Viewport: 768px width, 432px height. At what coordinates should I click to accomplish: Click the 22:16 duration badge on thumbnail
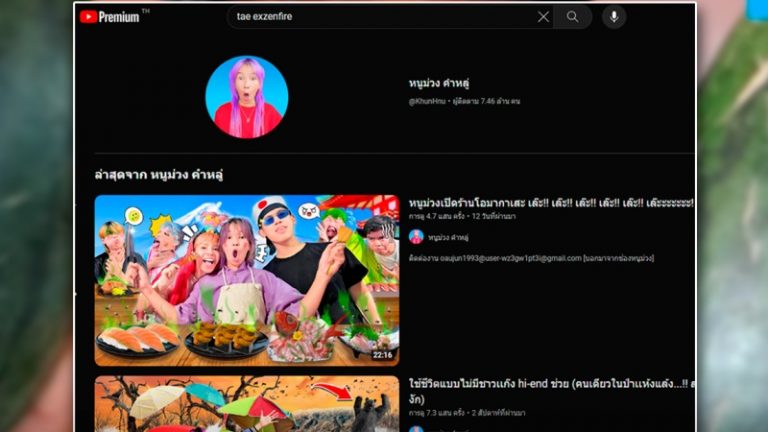(382, 354)
